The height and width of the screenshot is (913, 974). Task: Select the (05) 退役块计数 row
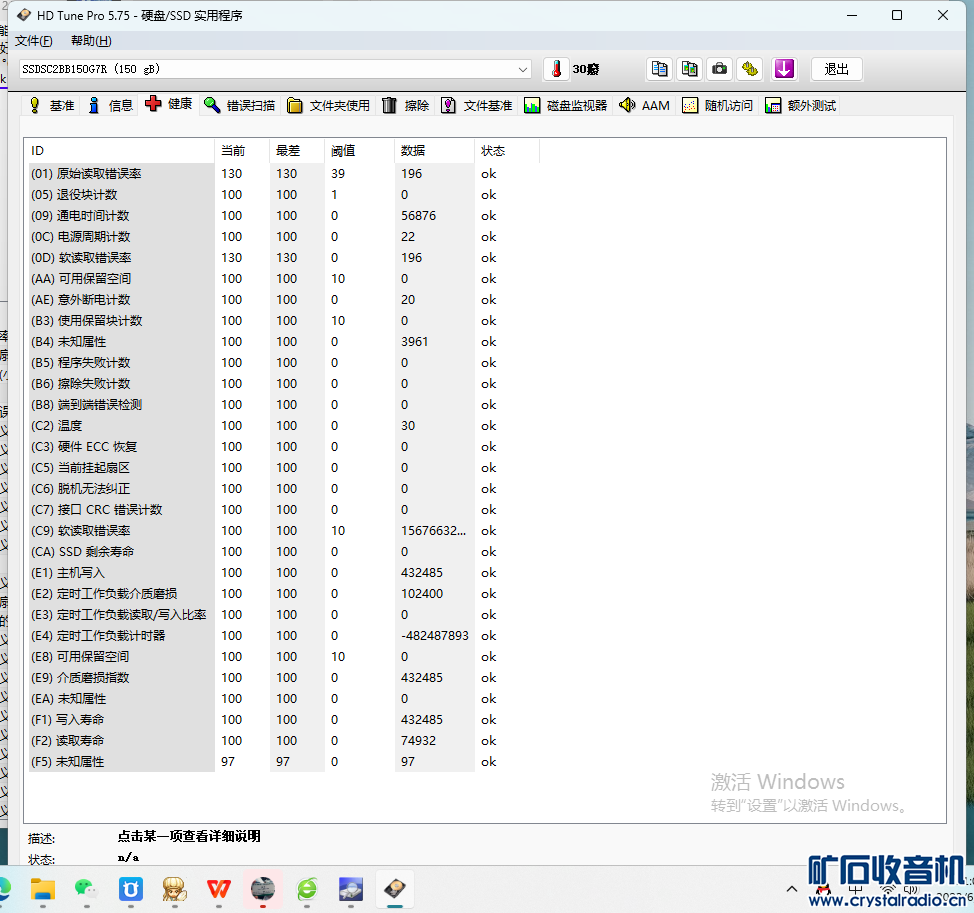284,195
